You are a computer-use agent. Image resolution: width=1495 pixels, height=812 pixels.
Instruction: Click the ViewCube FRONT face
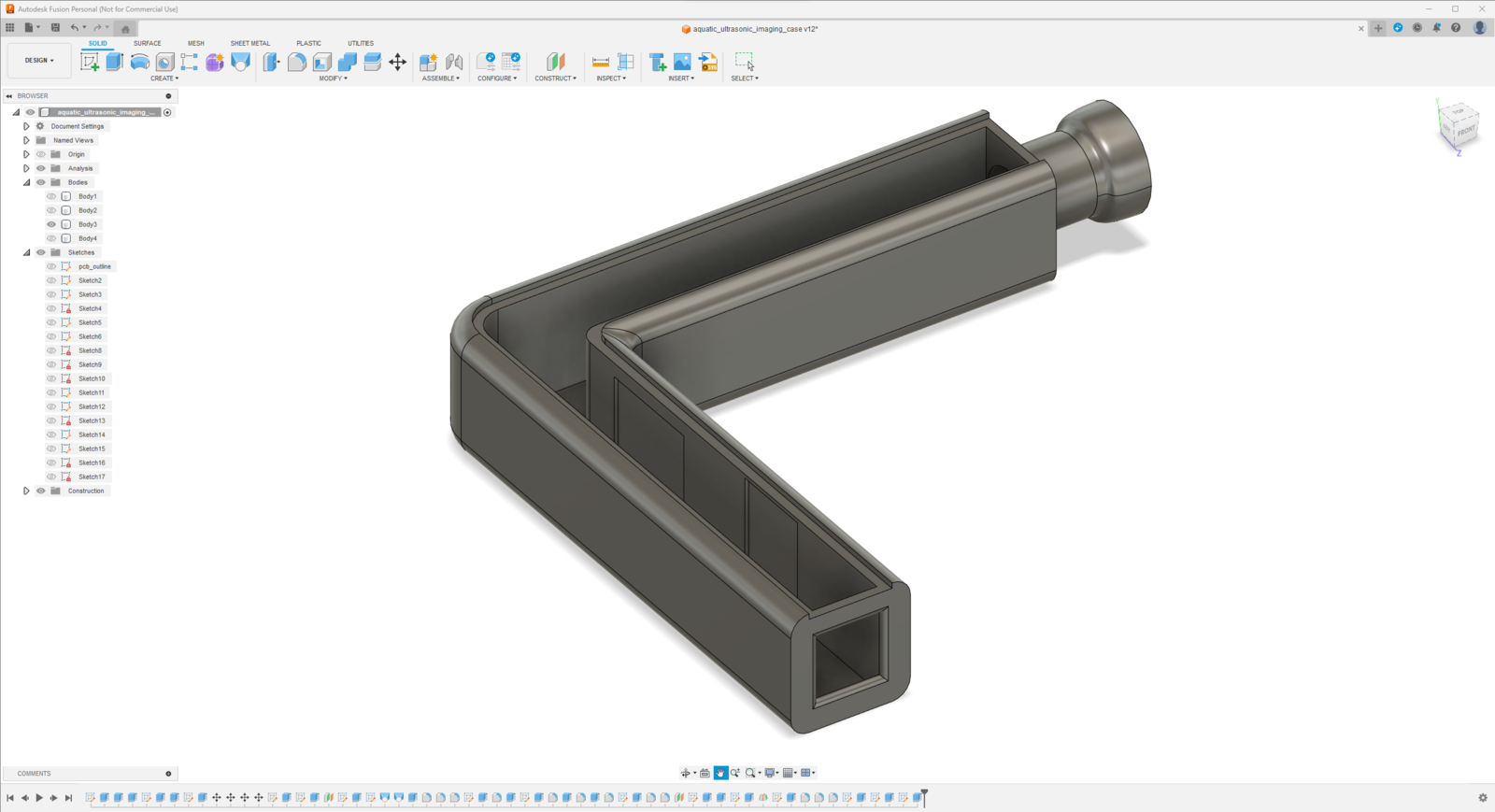tap(1466, 131)
